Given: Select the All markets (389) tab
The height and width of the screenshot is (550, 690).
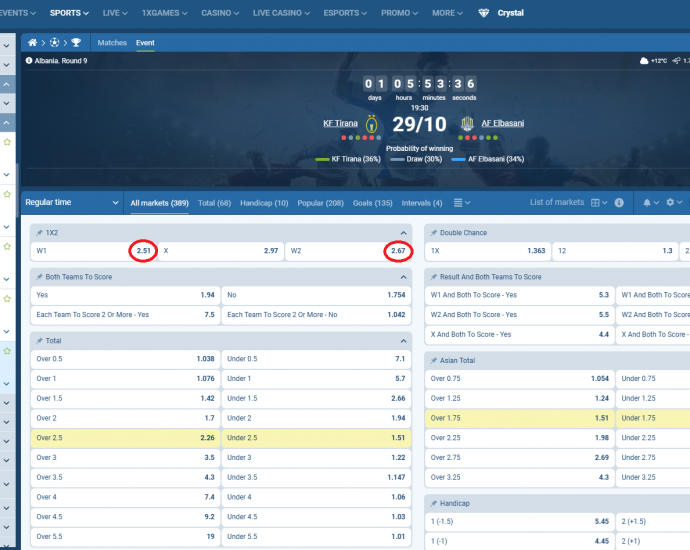Looking at the screenshot, I should [159, 203].
